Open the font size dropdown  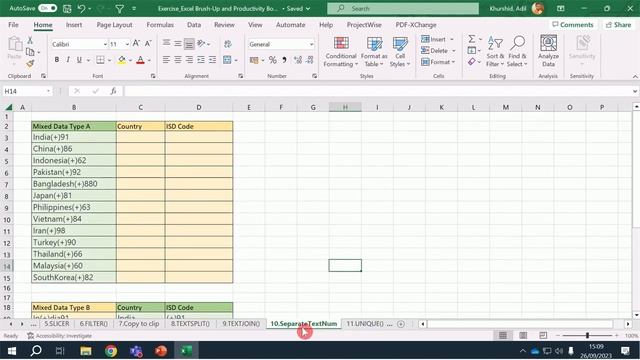[127, 44]
